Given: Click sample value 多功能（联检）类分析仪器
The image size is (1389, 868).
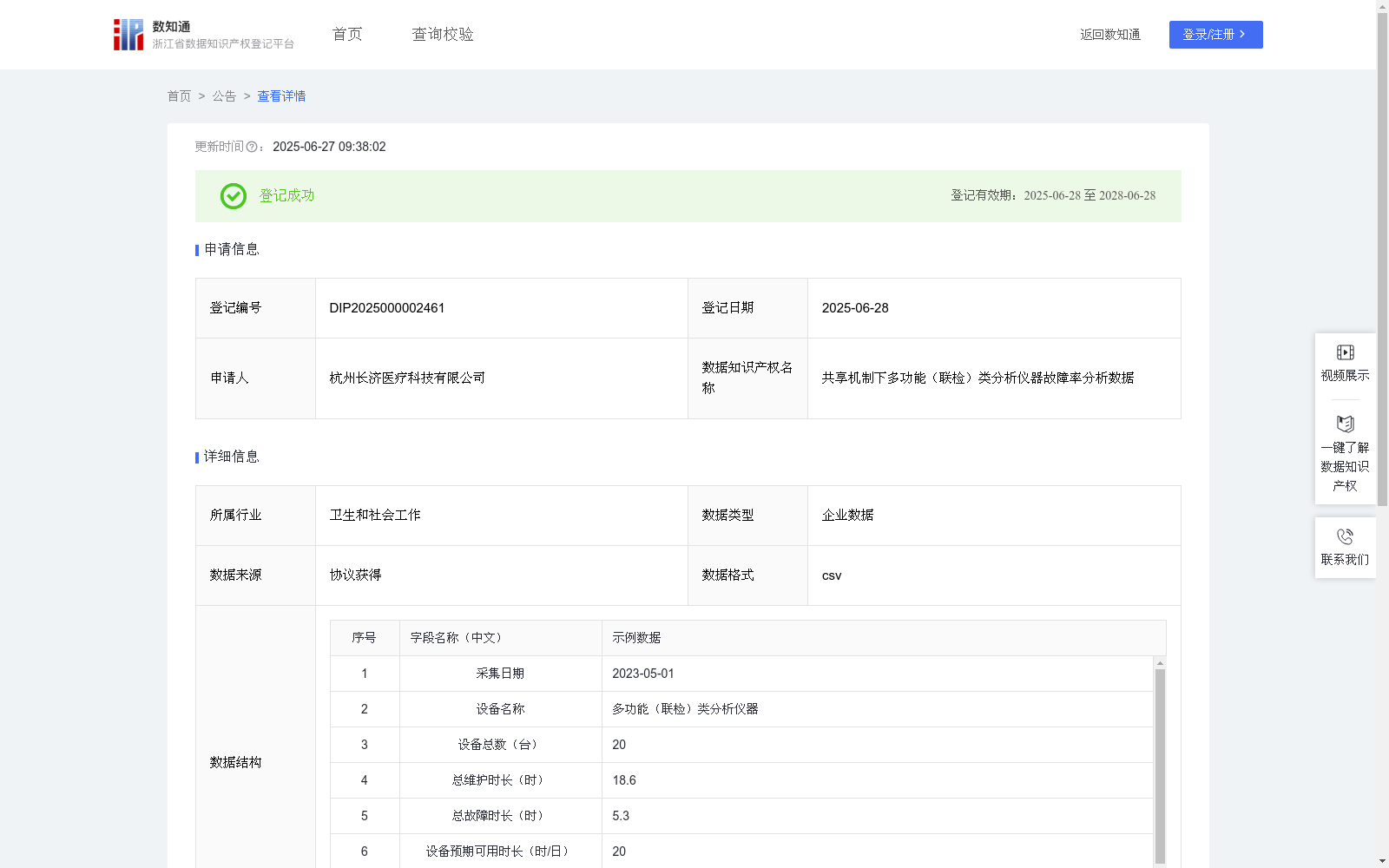Looking at the screenshot, I should (x=685, y=709).
